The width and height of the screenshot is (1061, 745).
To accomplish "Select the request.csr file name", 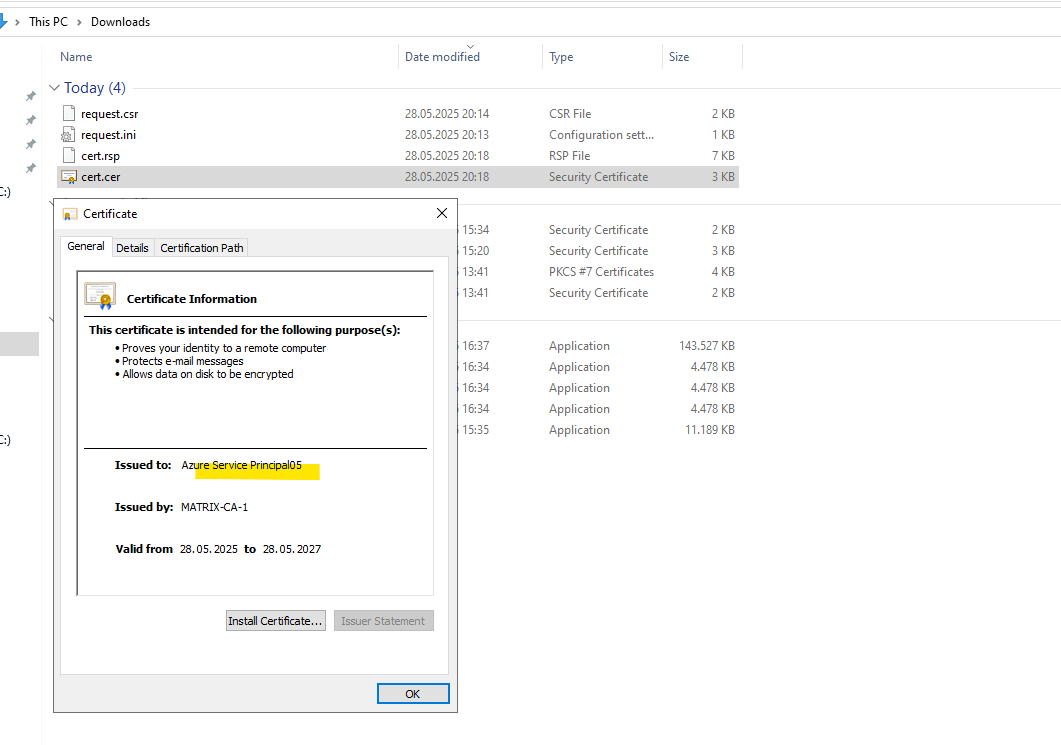I will [x=110, y=114].
